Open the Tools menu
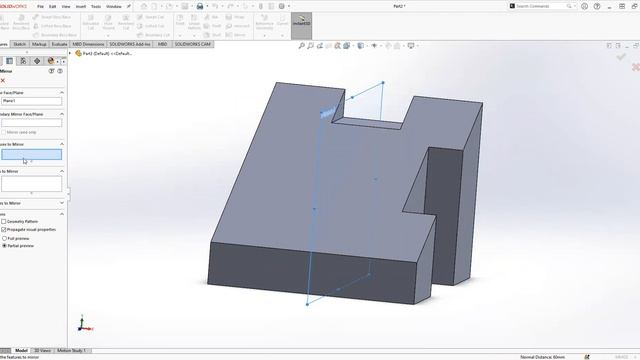Viewport: 640px width, 360px height. [x=96, y=7]
